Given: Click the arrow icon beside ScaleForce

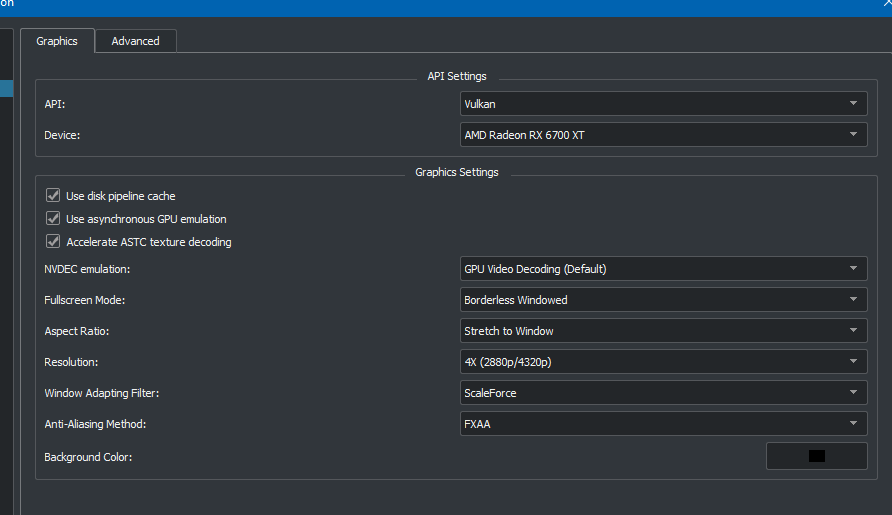Looking at the screenshot, I should click(x=853, y=393).
